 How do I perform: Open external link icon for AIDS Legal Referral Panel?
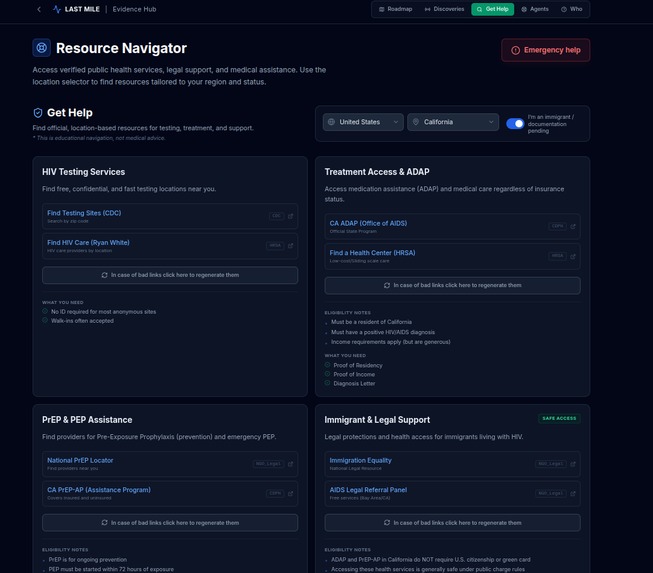[573, 493]
